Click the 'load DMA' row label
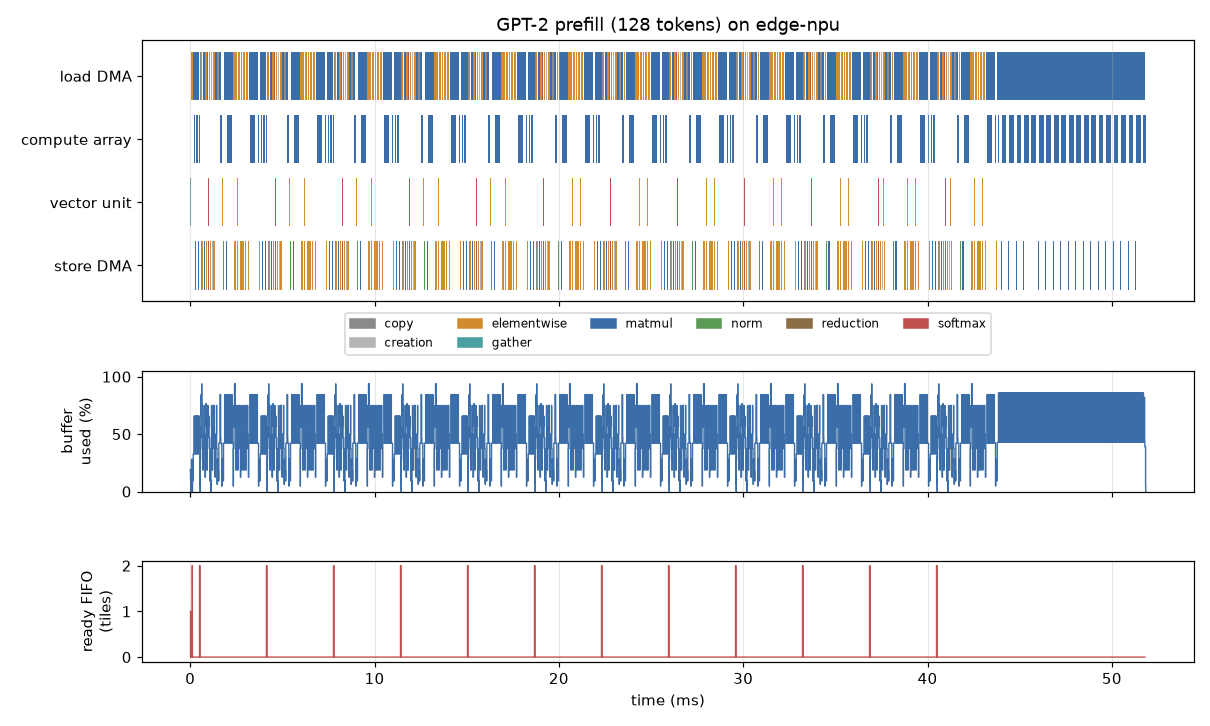This screenshot has height=726, width=1210. pyautogui.click(x=95, y=76)
